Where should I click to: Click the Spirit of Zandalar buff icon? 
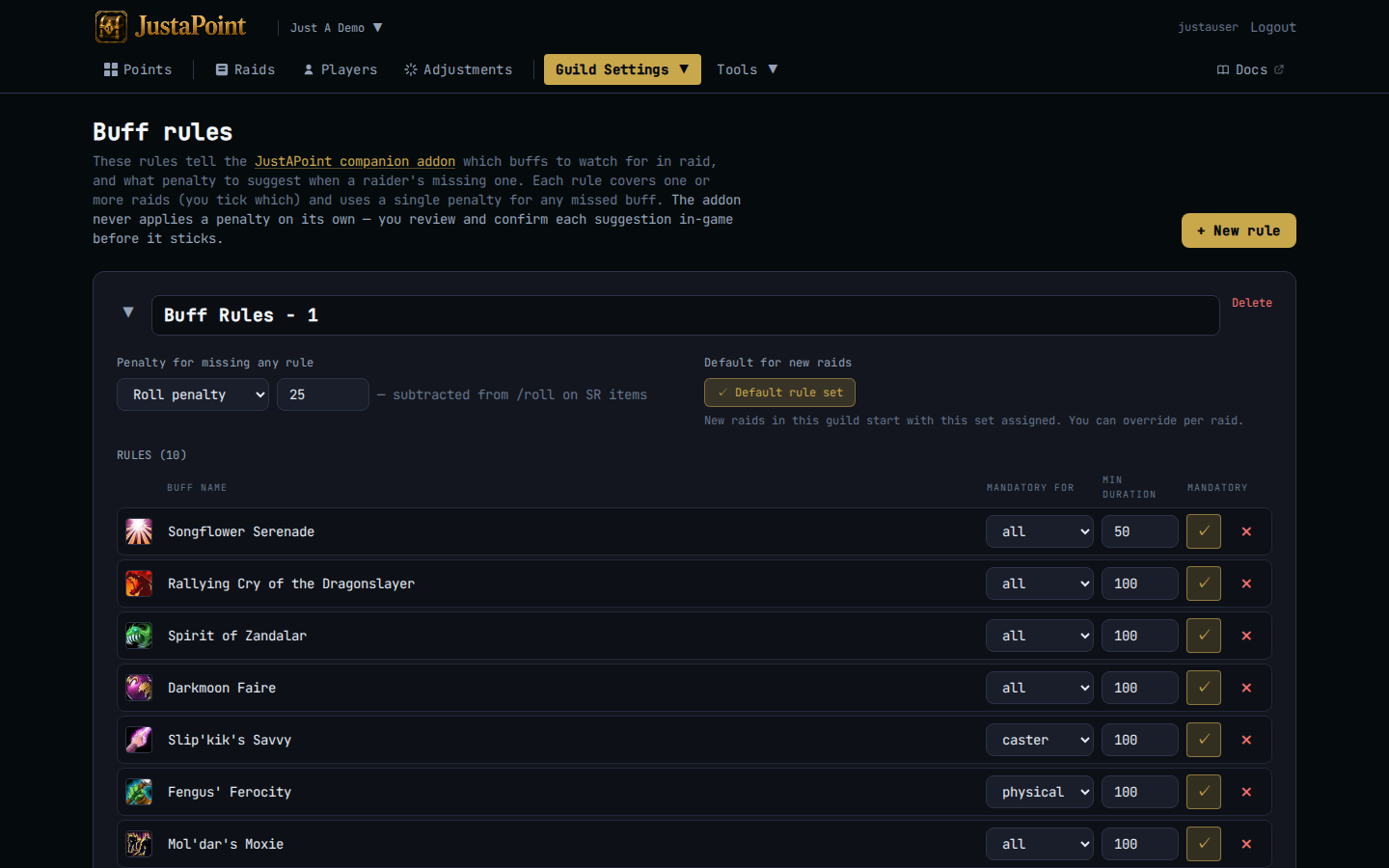click(x=139, y=636)
